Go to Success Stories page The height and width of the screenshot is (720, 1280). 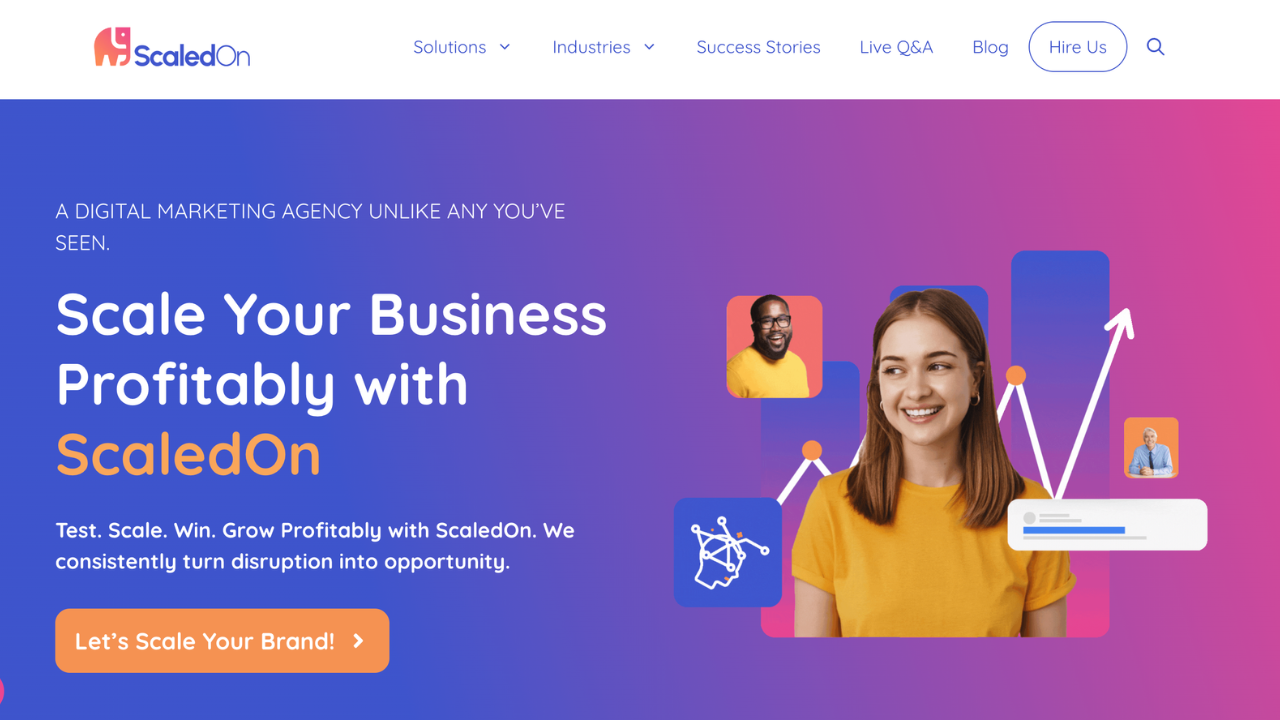point(758,47)
